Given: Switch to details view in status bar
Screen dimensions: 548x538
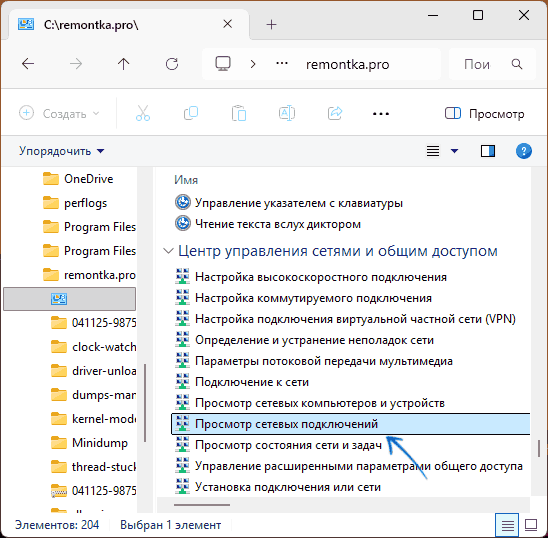Looking at the screenshot, I should 507,525.
